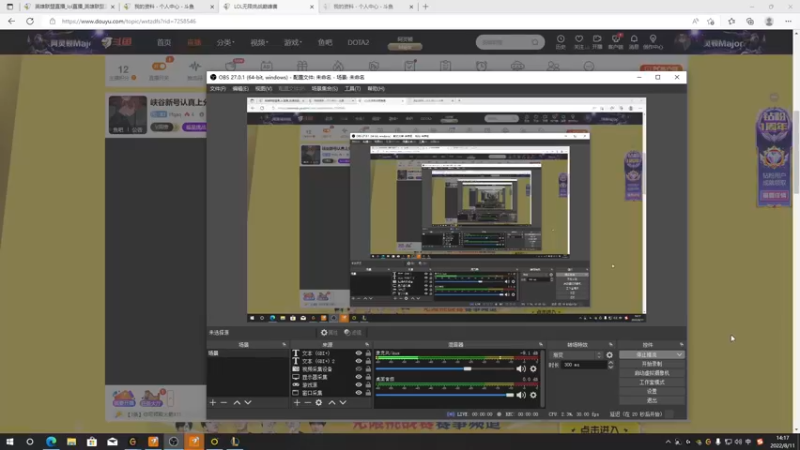Open the OBS 工具(T) menu
The image size is (800, 450).
tap(353, 89)
